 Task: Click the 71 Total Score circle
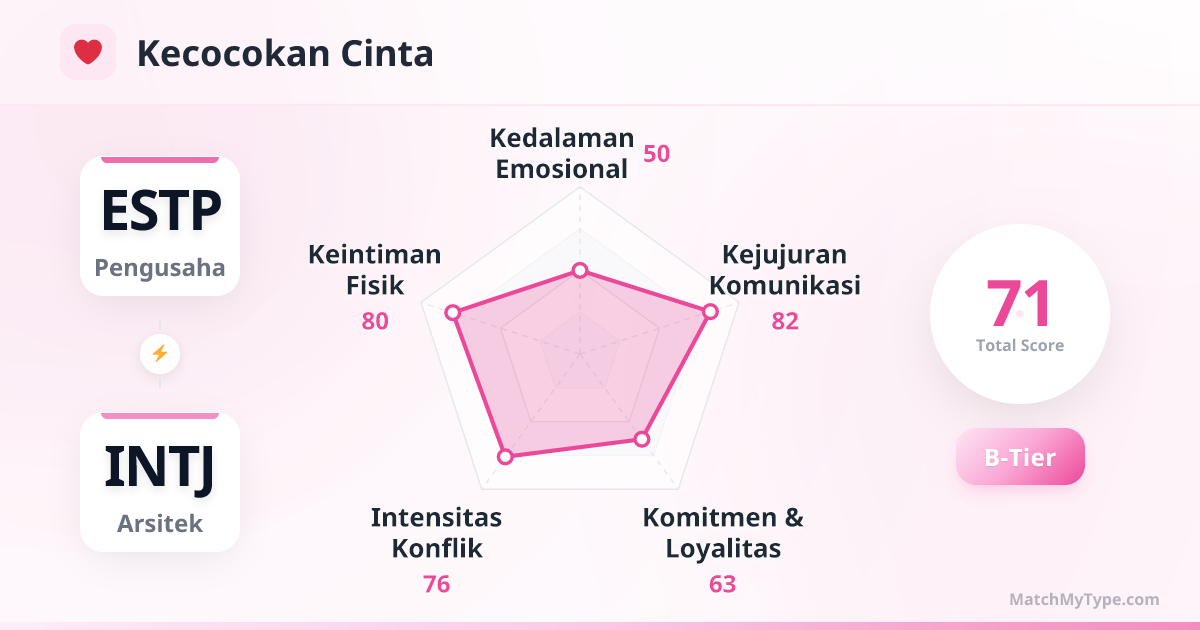point(1020,314)
